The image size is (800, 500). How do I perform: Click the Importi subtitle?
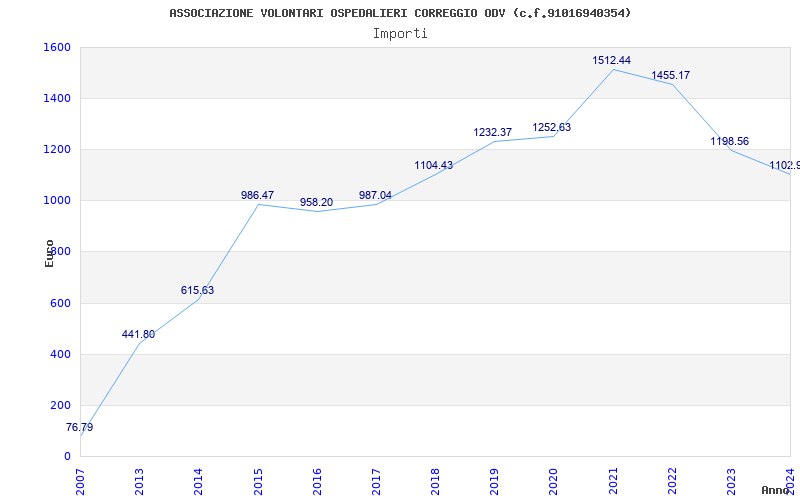tap(400, 34)
